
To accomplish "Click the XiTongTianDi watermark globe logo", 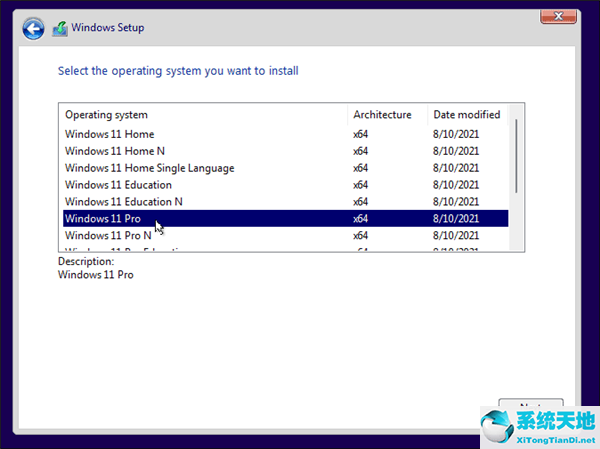I will [x=518, y=425].
